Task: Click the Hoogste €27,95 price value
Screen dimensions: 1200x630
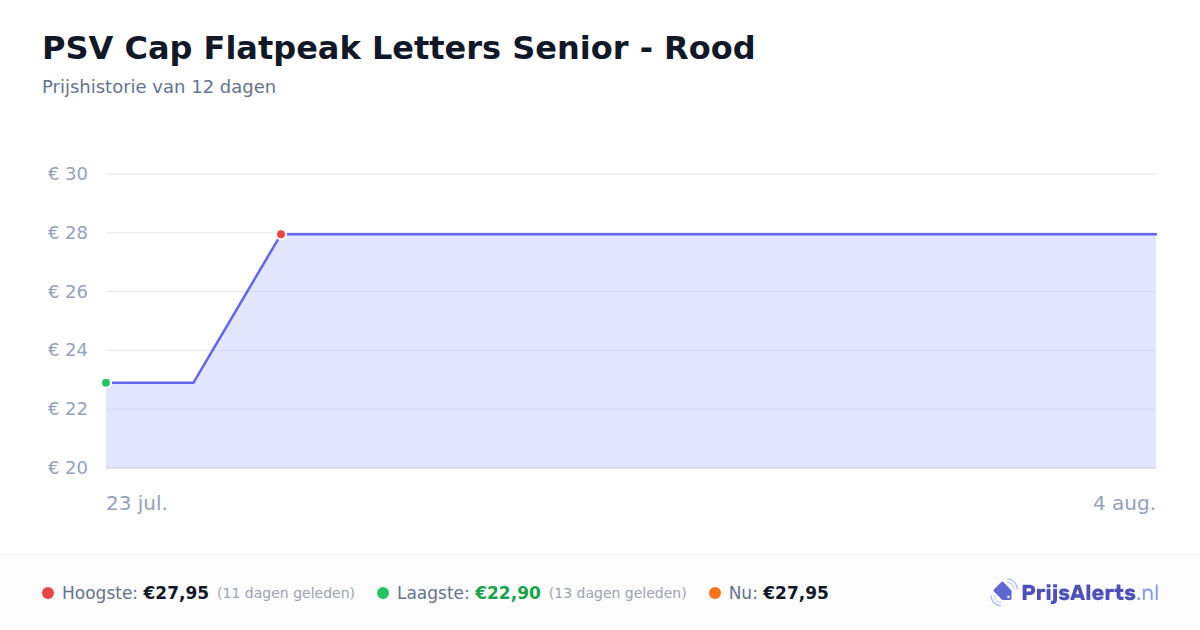Action: tap(176, 593)
